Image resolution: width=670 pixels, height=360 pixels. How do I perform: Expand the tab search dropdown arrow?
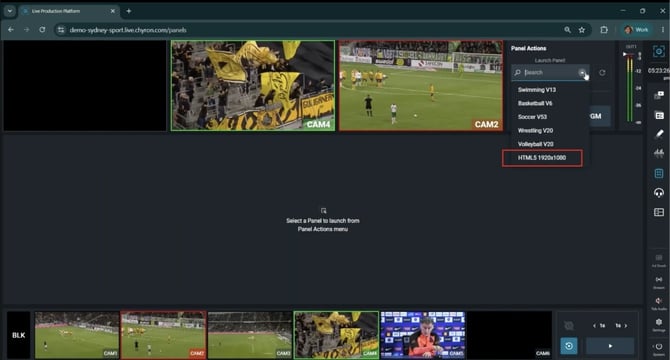tap(9, 11)
